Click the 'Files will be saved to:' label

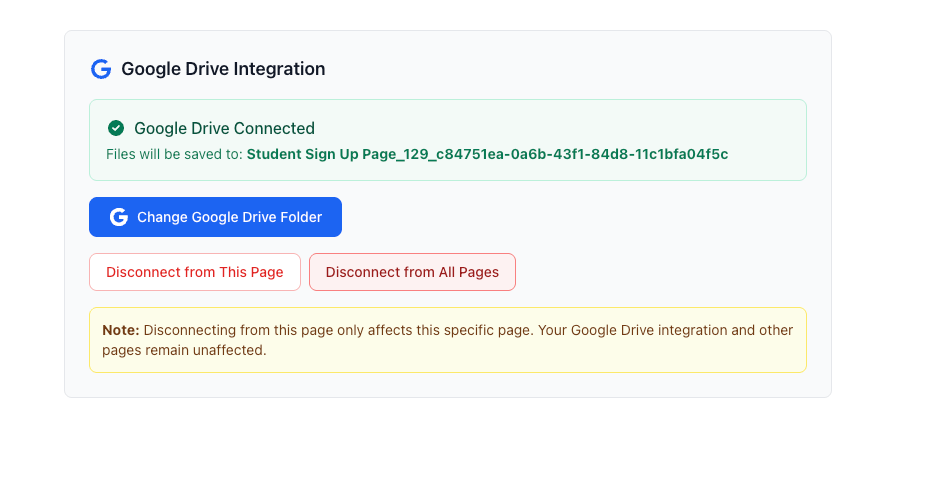coord(174,154)
